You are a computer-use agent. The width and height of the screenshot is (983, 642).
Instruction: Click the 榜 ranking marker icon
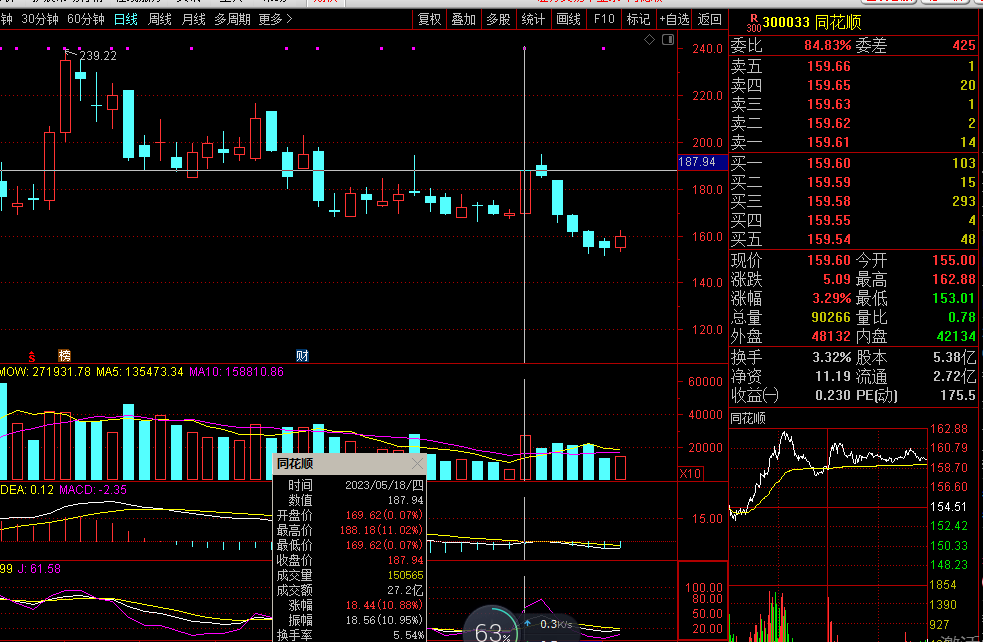[65, 356]
